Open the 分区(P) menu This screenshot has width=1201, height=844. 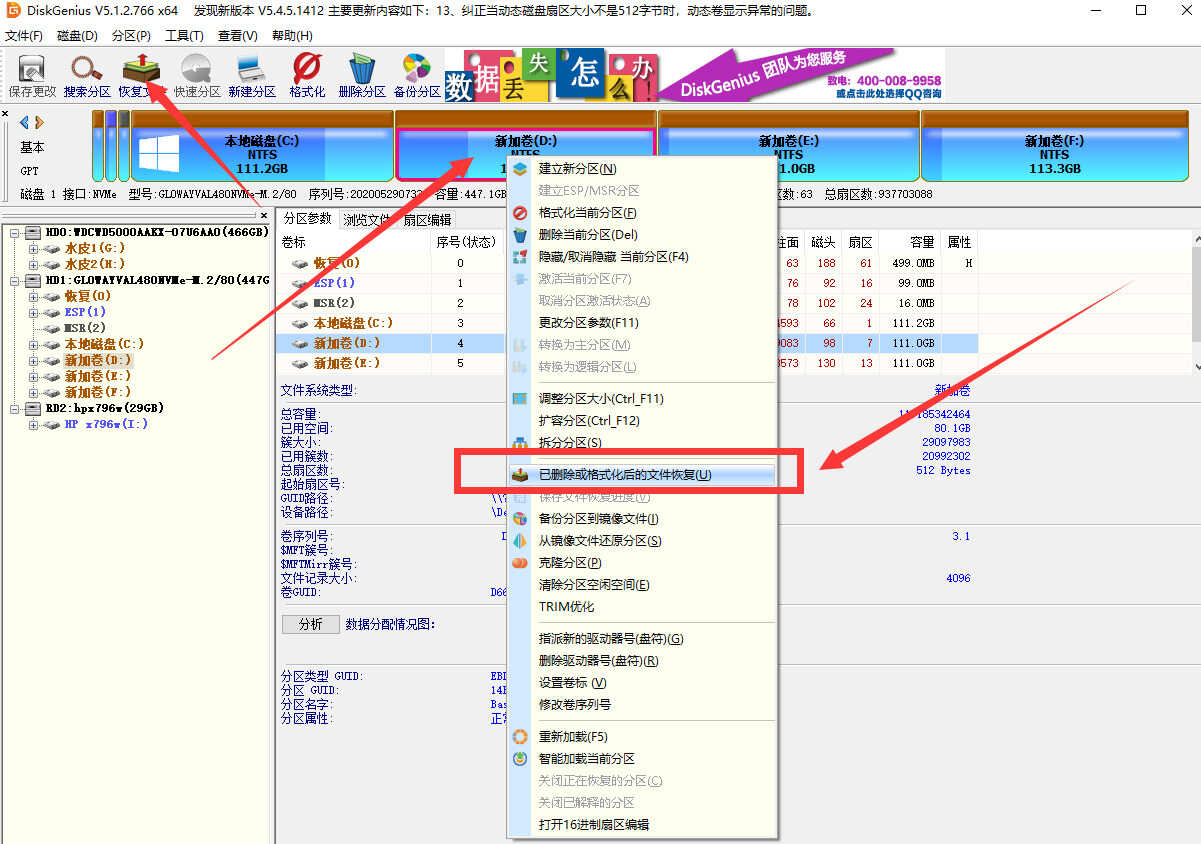point(131,36)
